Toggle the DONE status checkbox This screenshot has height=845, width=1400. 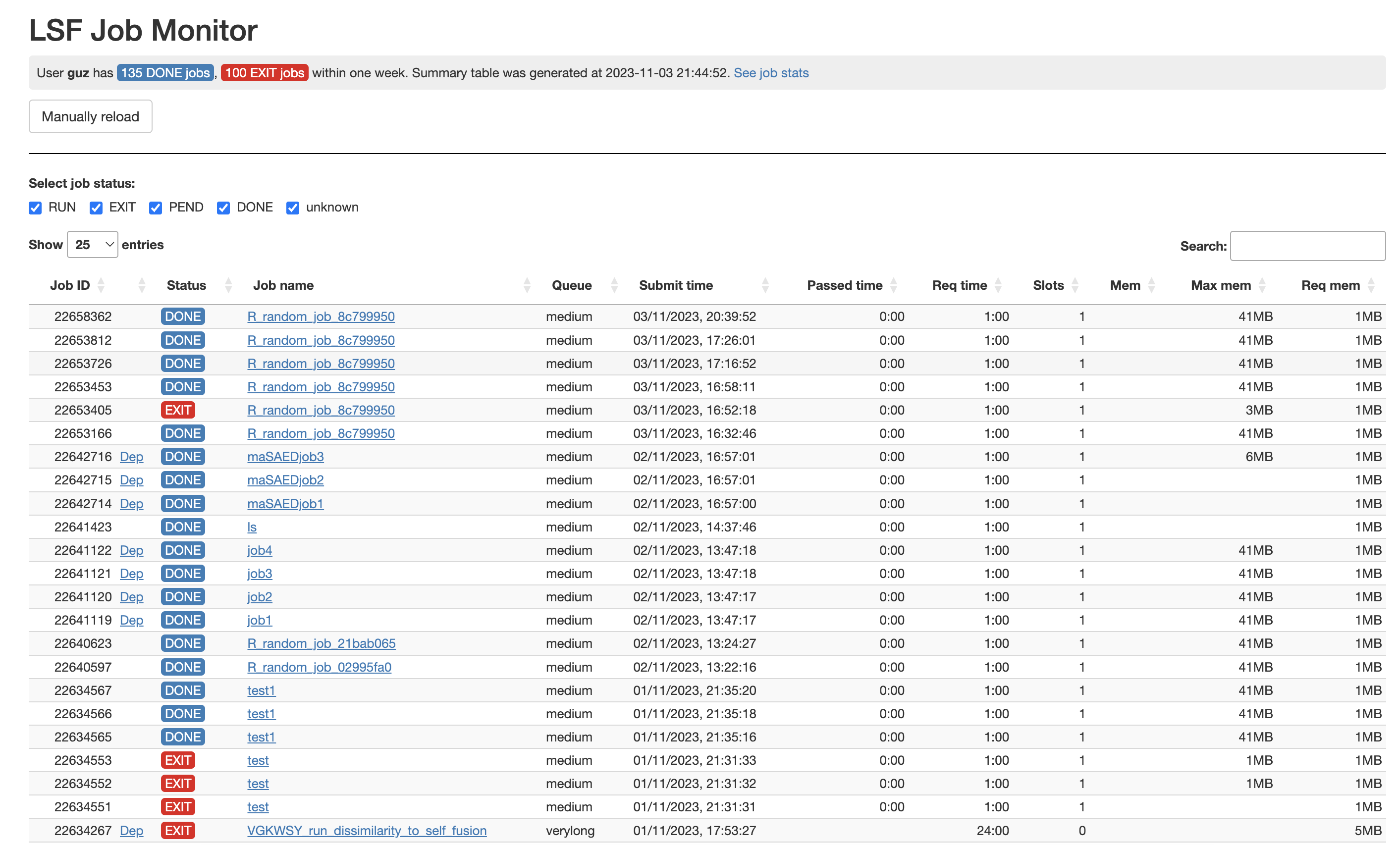click(223, 208)
